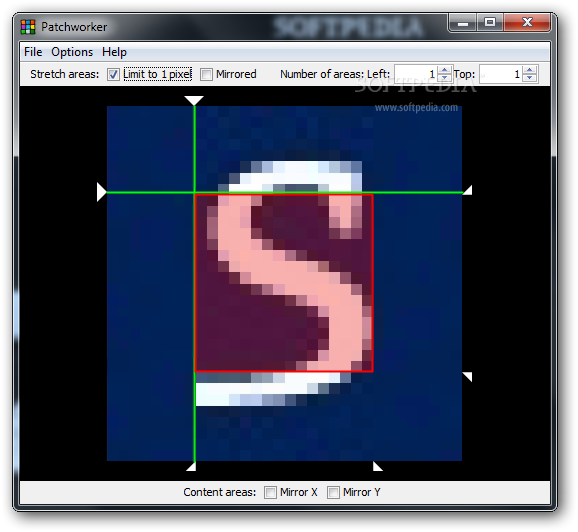
Task: Increase the Left number of areas
Action: tap(445, 70)
